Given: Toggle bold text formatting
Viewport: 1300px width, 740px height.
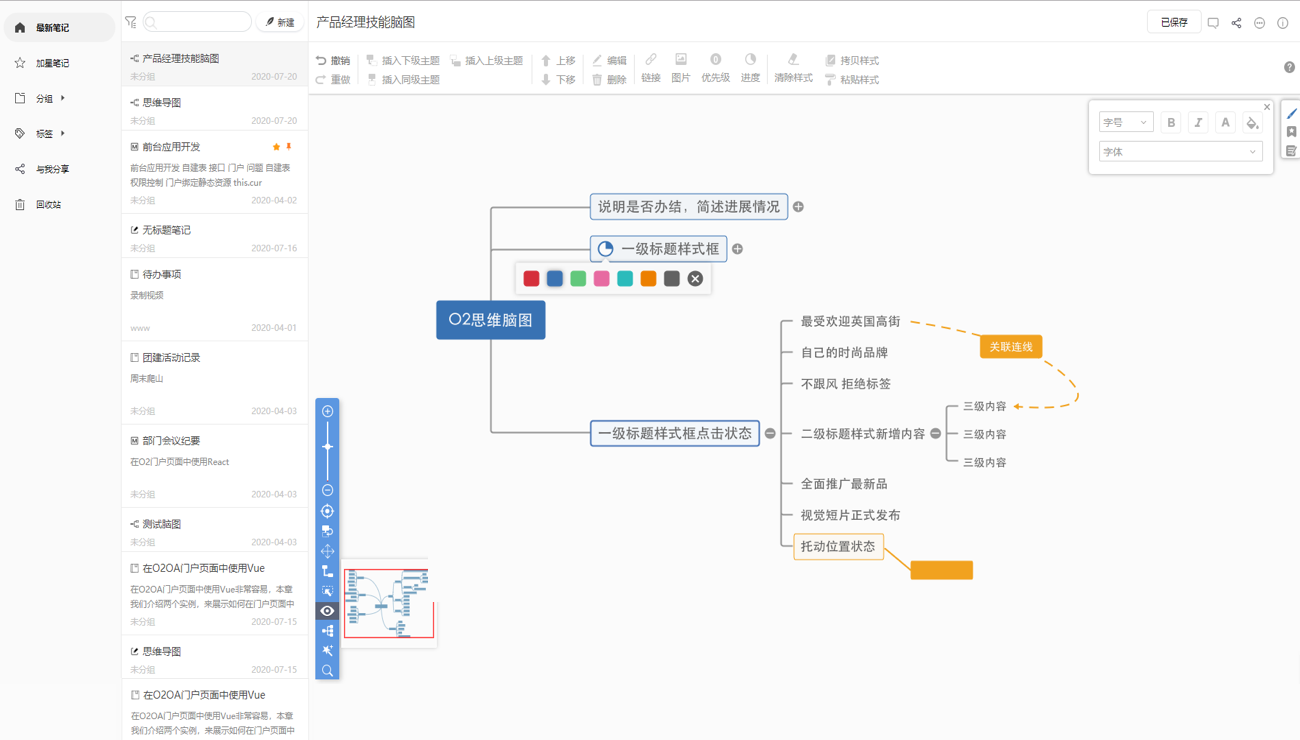Looking at the screenshot, I should tap(1171, 123).
